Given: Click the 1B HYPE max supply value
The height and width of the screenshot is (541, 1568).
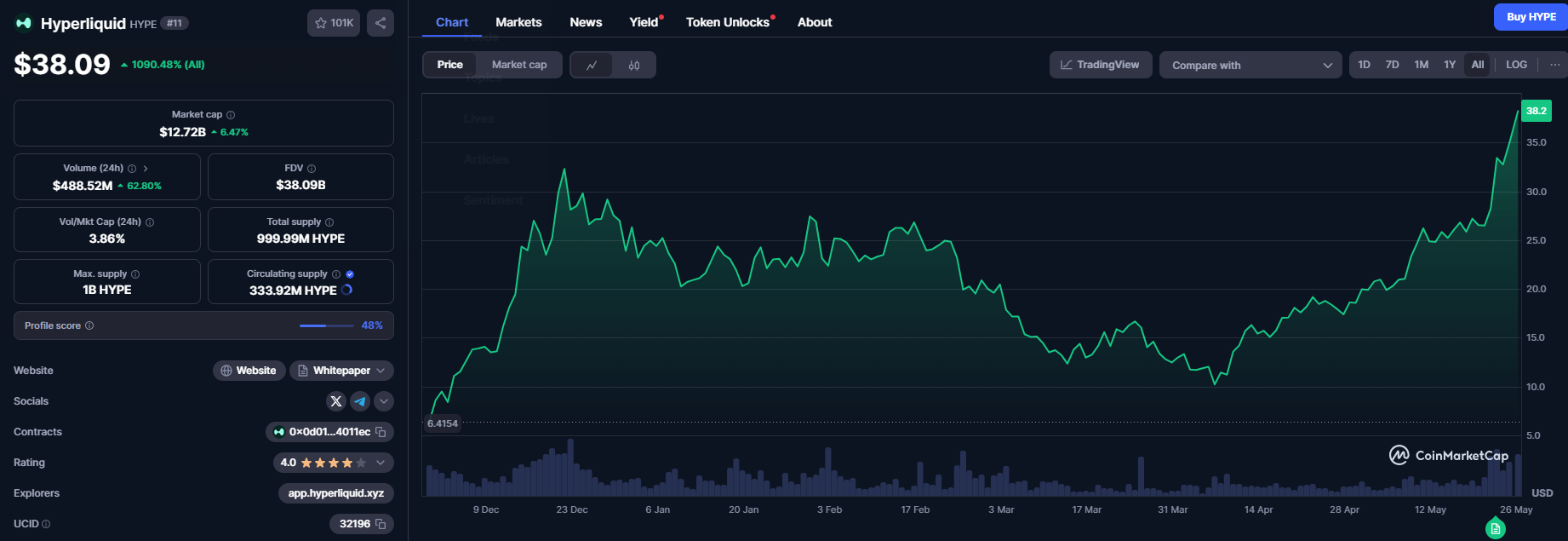Looking at the screenshot, I should pyautogui.click(x=107, y=290).
